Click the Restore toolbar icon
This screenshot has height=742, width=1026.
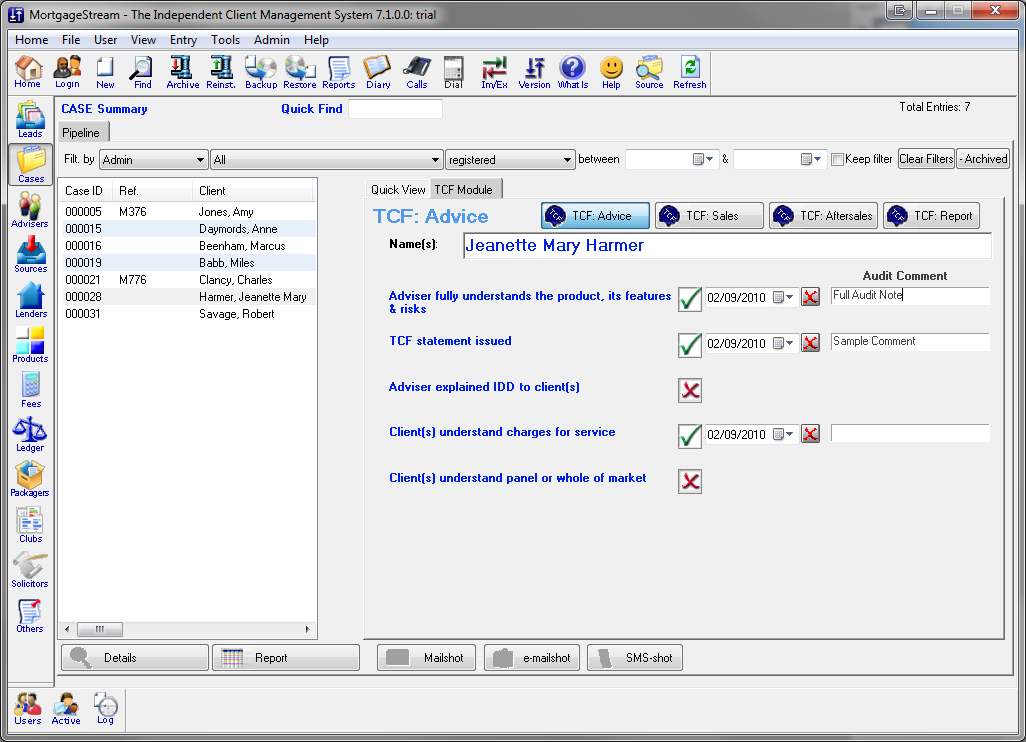[x=300, y=72]
